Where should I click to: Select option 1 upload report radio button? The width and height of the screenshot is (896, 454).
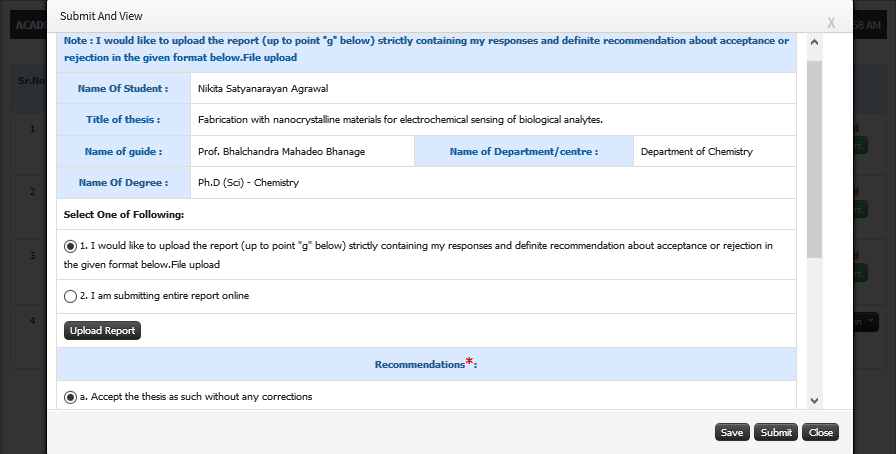pos(70,246)
